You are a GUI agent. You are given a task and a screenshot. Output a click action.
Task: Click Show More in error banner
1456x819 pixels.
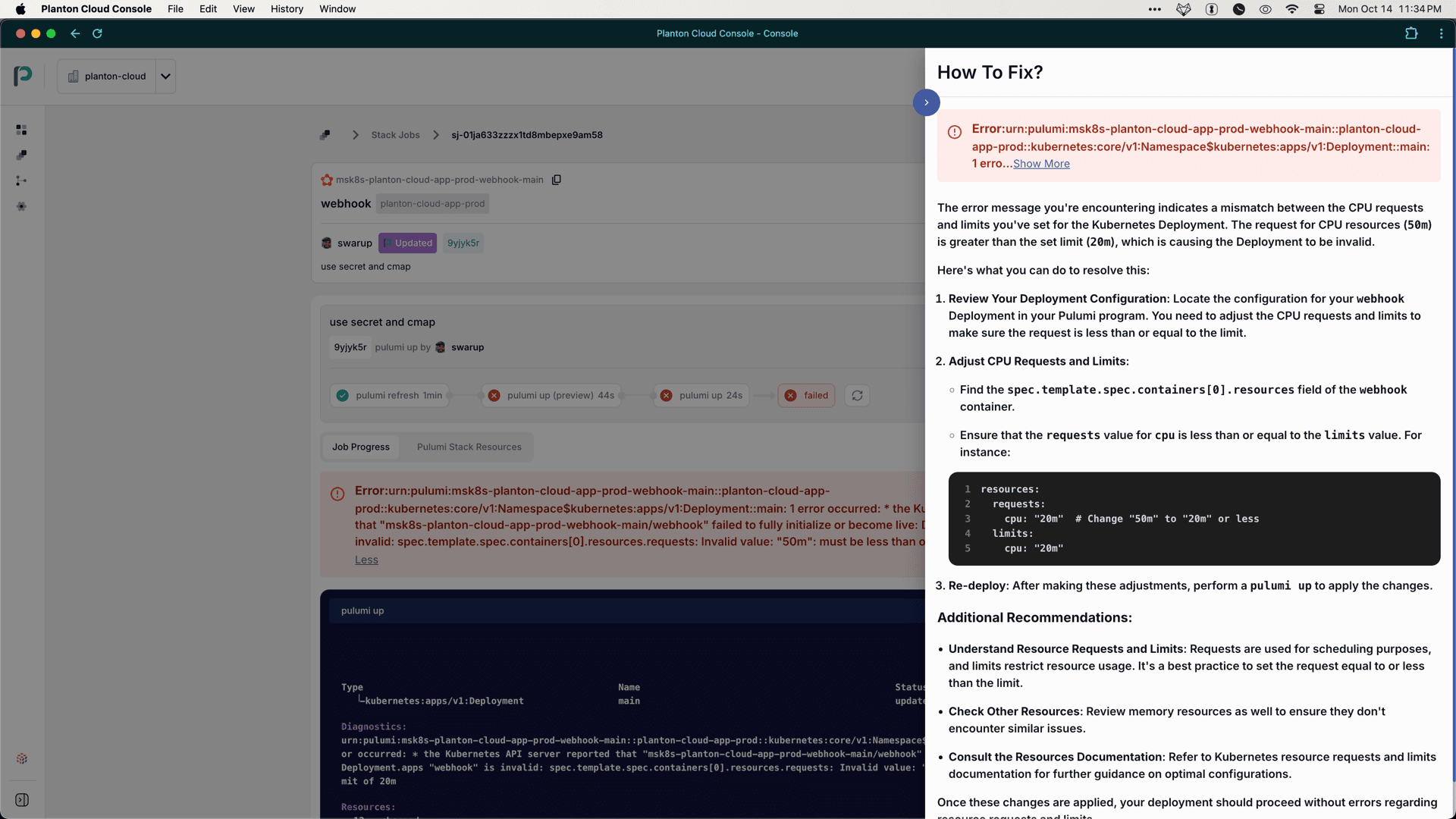(1041, 164)
